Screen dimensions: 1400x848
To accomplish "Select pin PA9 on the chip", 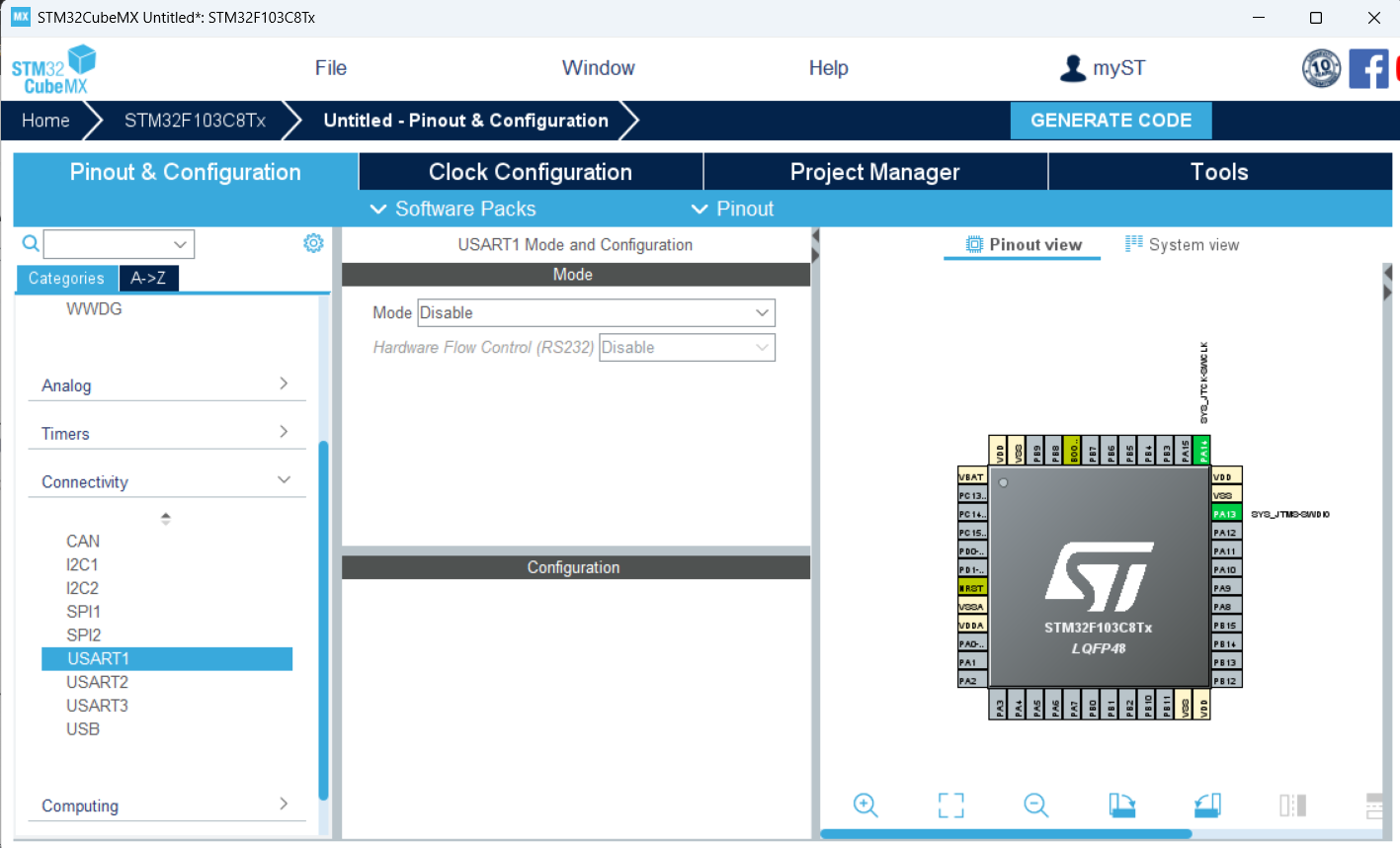I will [1226, 588].
